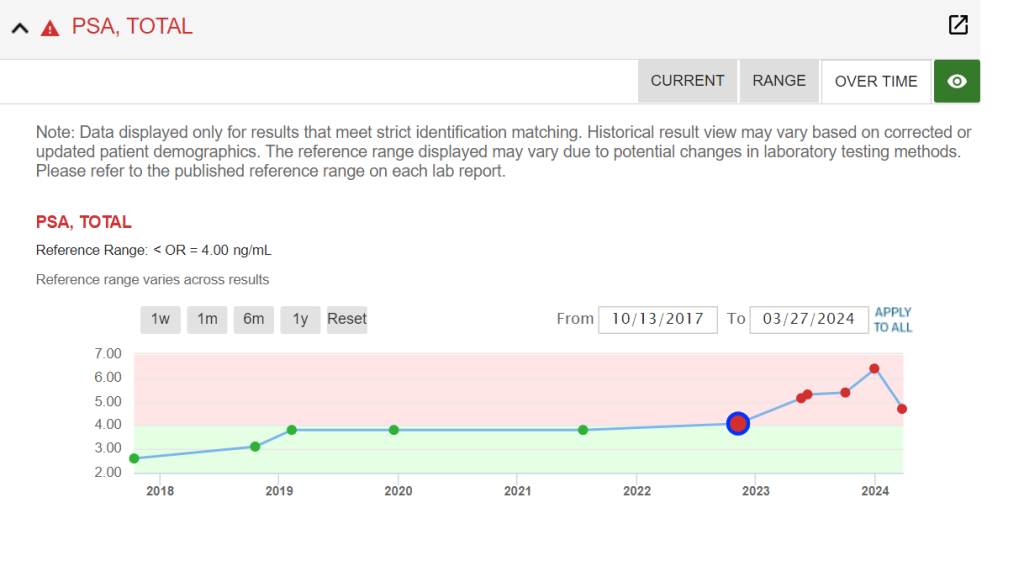Collapse the PSA, TOTAL section chevron
Viewport: 1024px width, 561px height.
(19, 28)
